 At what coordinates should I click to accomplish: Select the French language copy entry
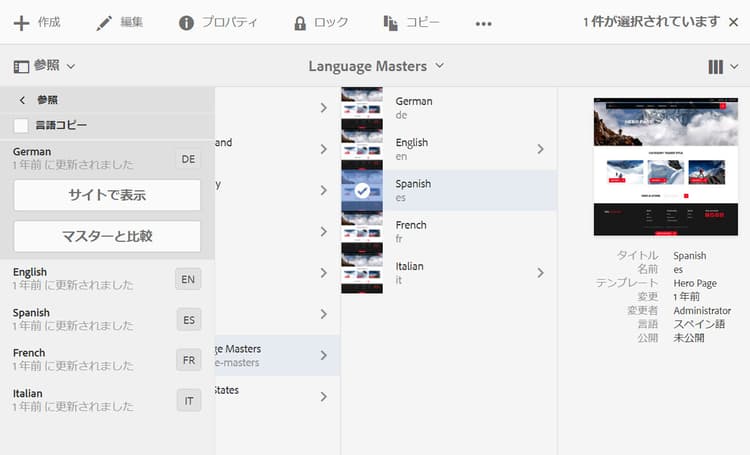(107, 360)
